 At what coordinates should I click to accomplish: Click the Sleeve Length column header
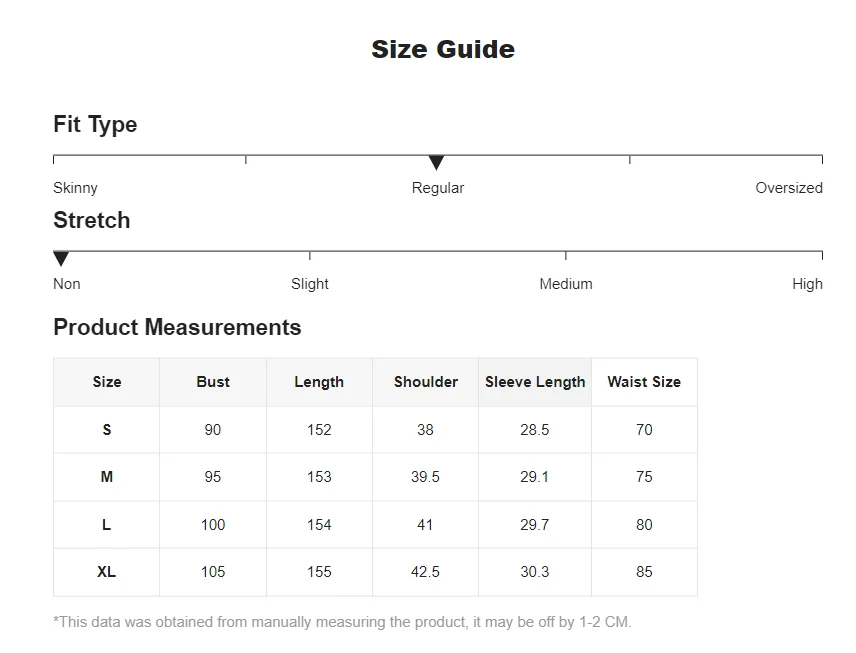click(535, 382)
